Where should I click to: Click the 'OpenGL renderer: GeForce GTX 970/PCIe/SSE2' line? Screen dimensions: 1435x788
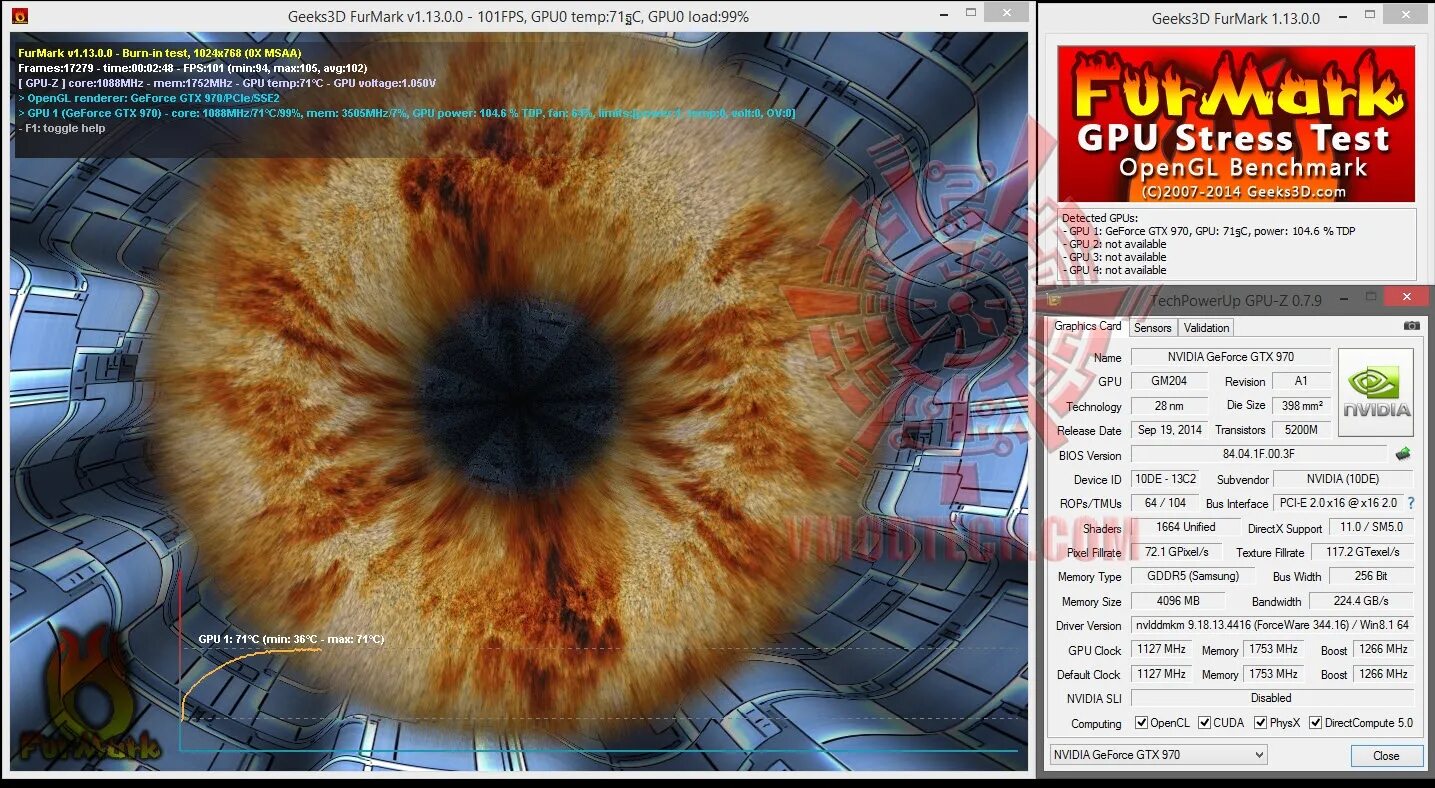click(x=149, y=98)
